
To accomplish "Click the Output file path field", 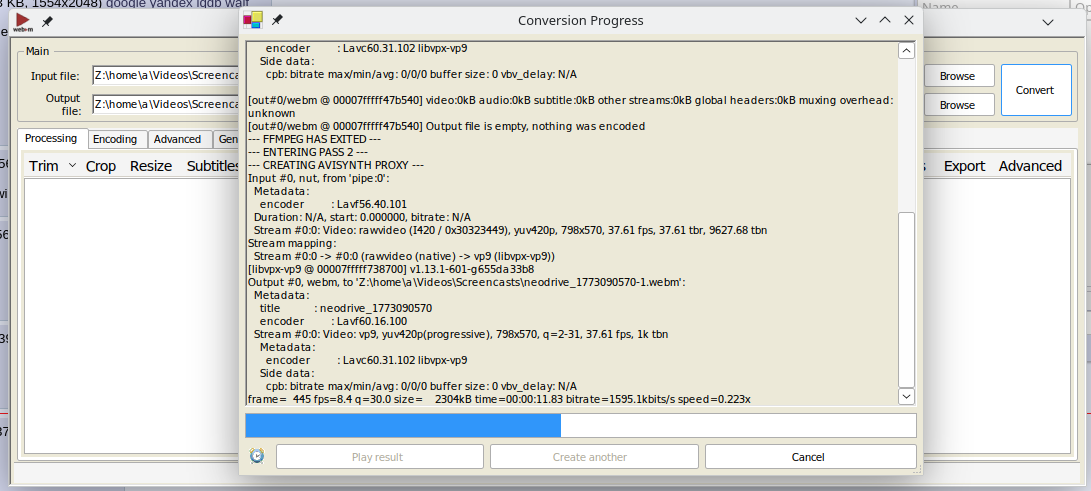I will pos(166,104).
